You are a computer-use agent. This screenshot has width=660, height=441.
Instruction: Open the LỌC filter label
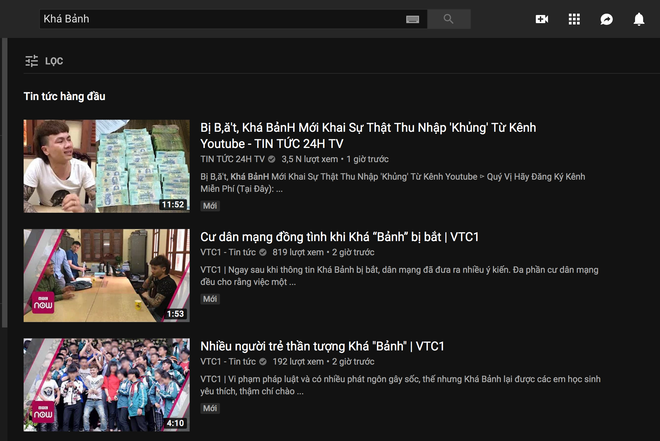pos(54,61)
